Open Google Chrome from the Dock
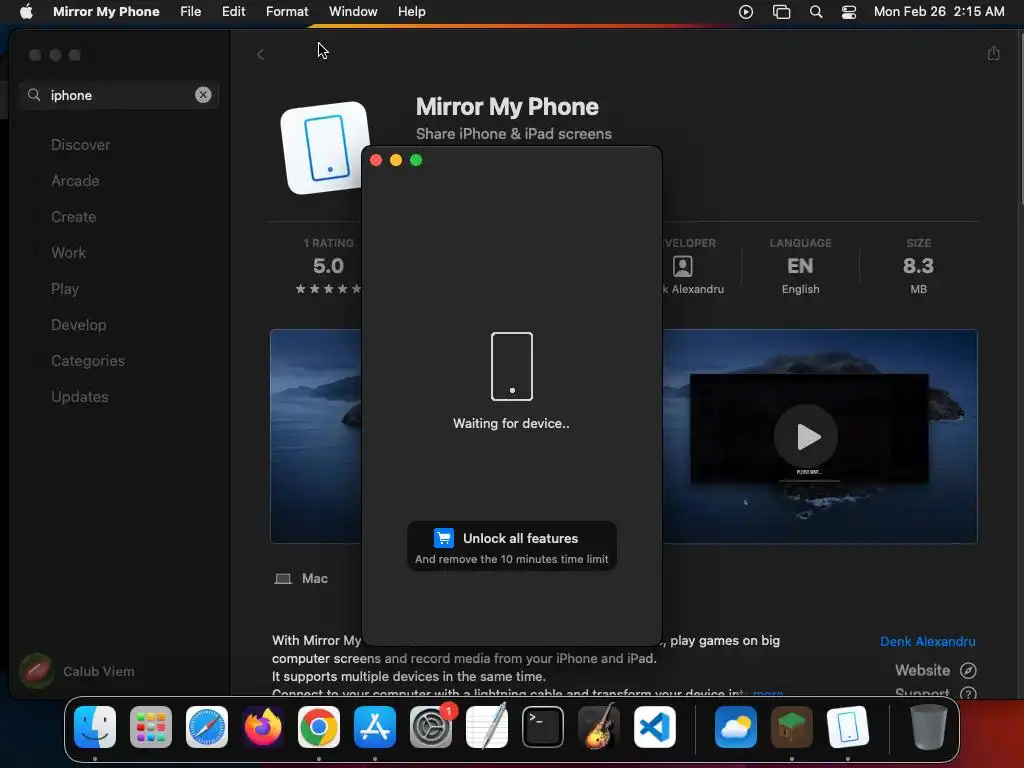Viewport: 1024px width, 768px height. point(319,727)
